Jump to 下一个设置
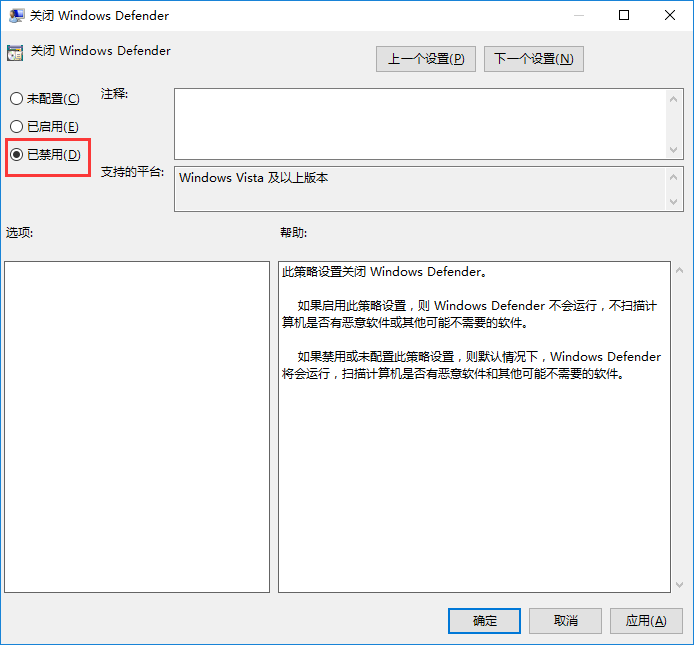The height and width of the screenshot is (645, 694). [x=533, y=59]
